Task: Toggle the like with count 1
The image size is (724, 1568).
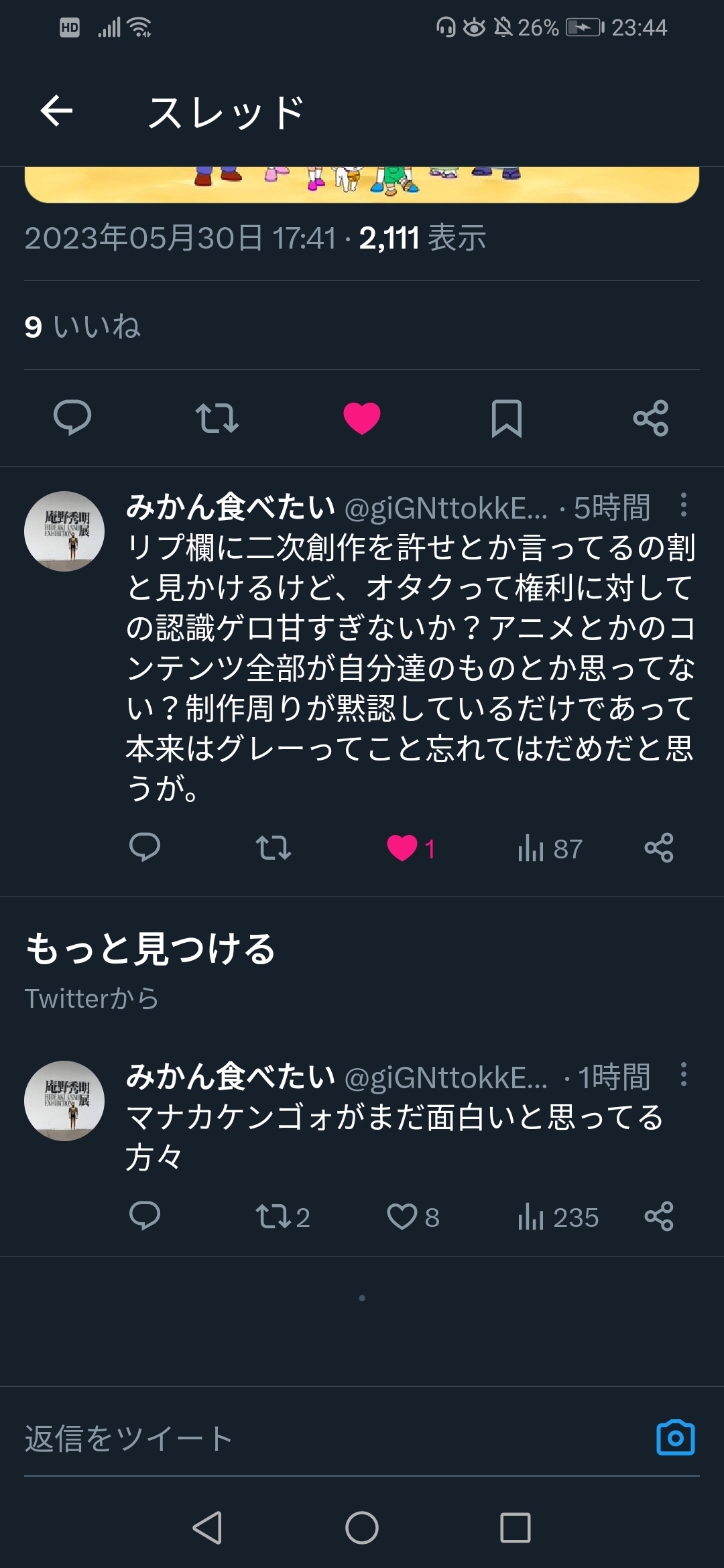Action: coord(411,848)
